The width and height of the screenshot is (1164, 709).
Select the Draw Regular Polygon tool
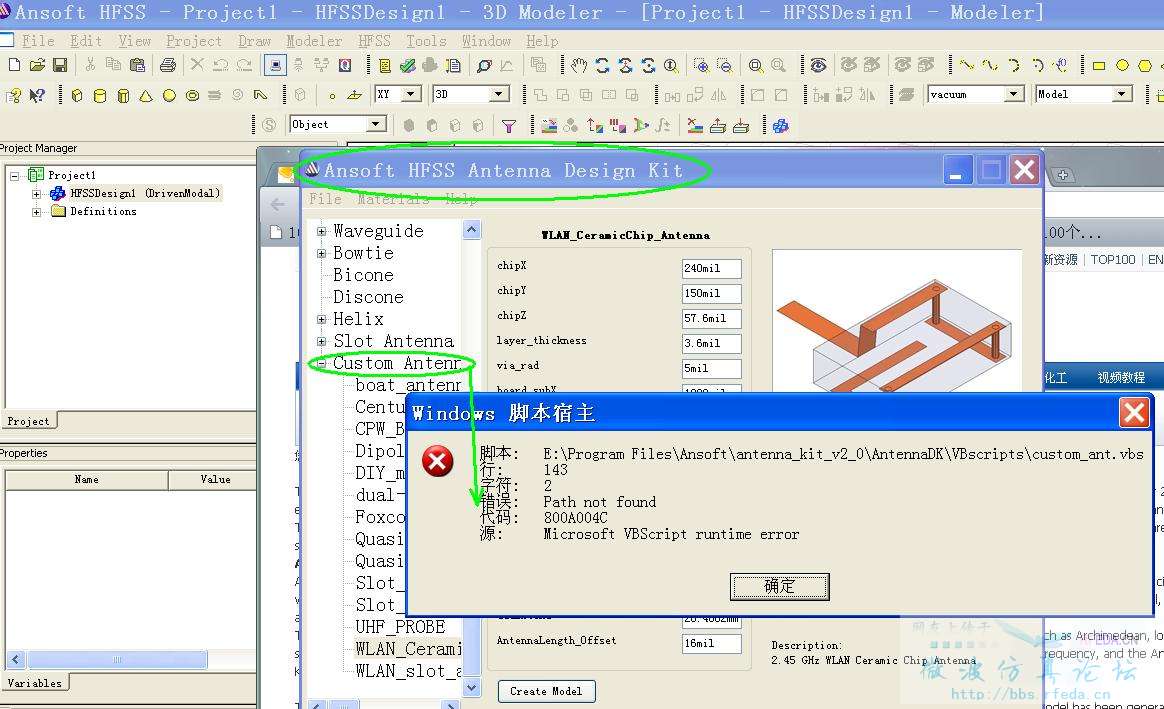pos(1145,65)
